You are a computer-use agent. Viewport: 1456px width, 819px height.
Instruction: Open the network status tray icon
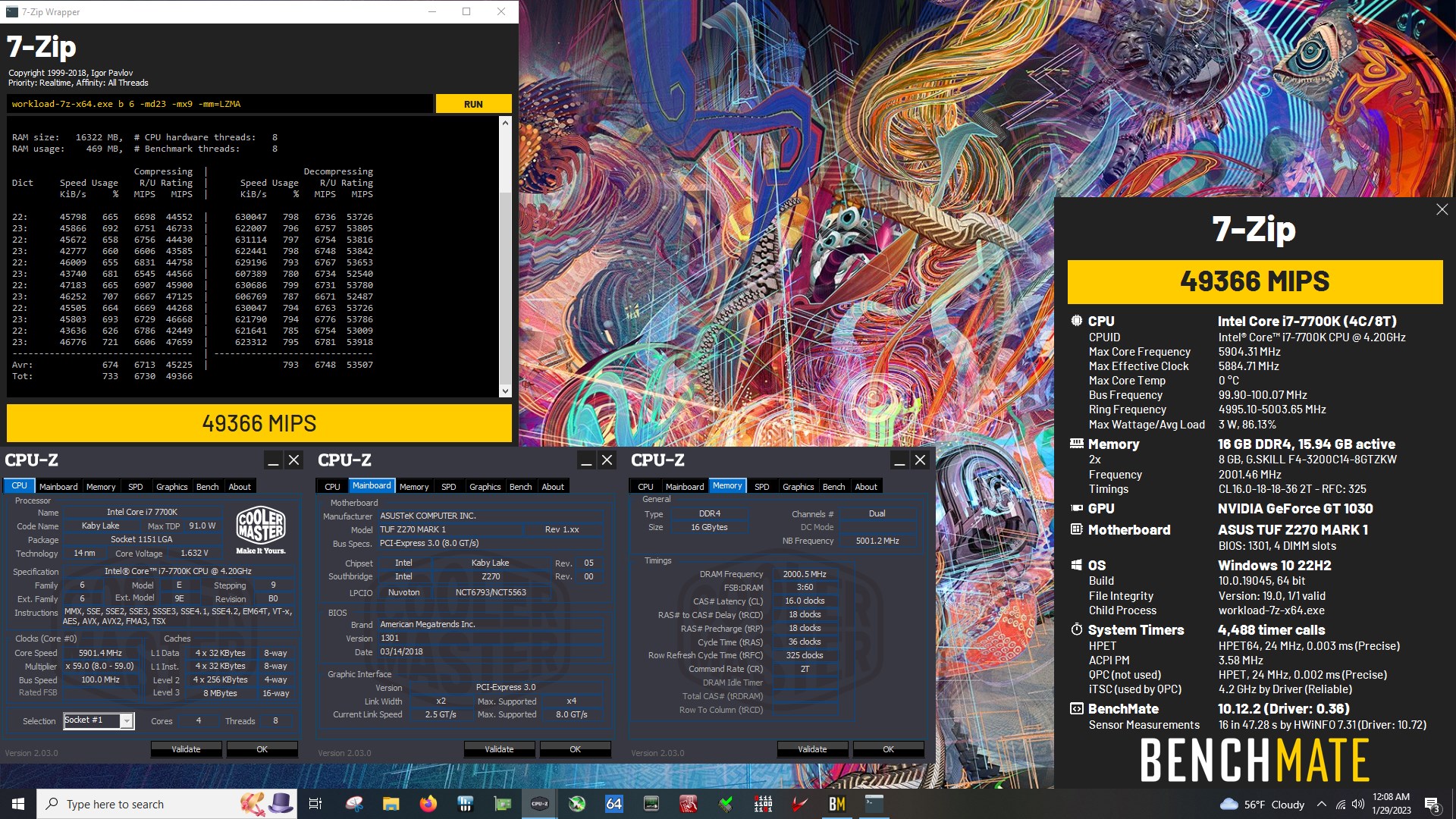1340,804
